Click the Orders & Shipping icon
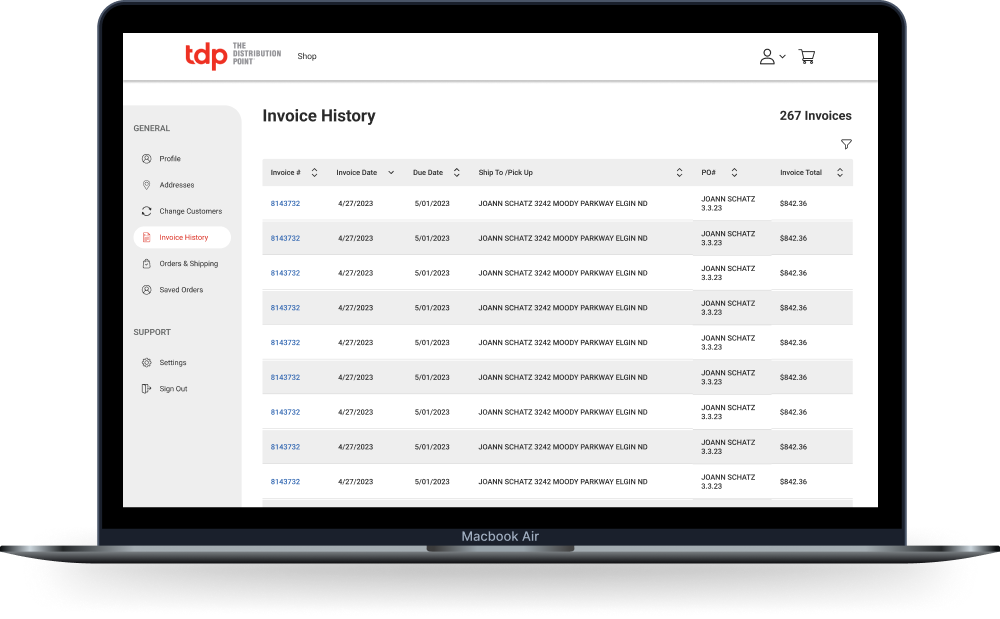The image size is (1000, 619). pyautogui.click(x=146, y=264)
